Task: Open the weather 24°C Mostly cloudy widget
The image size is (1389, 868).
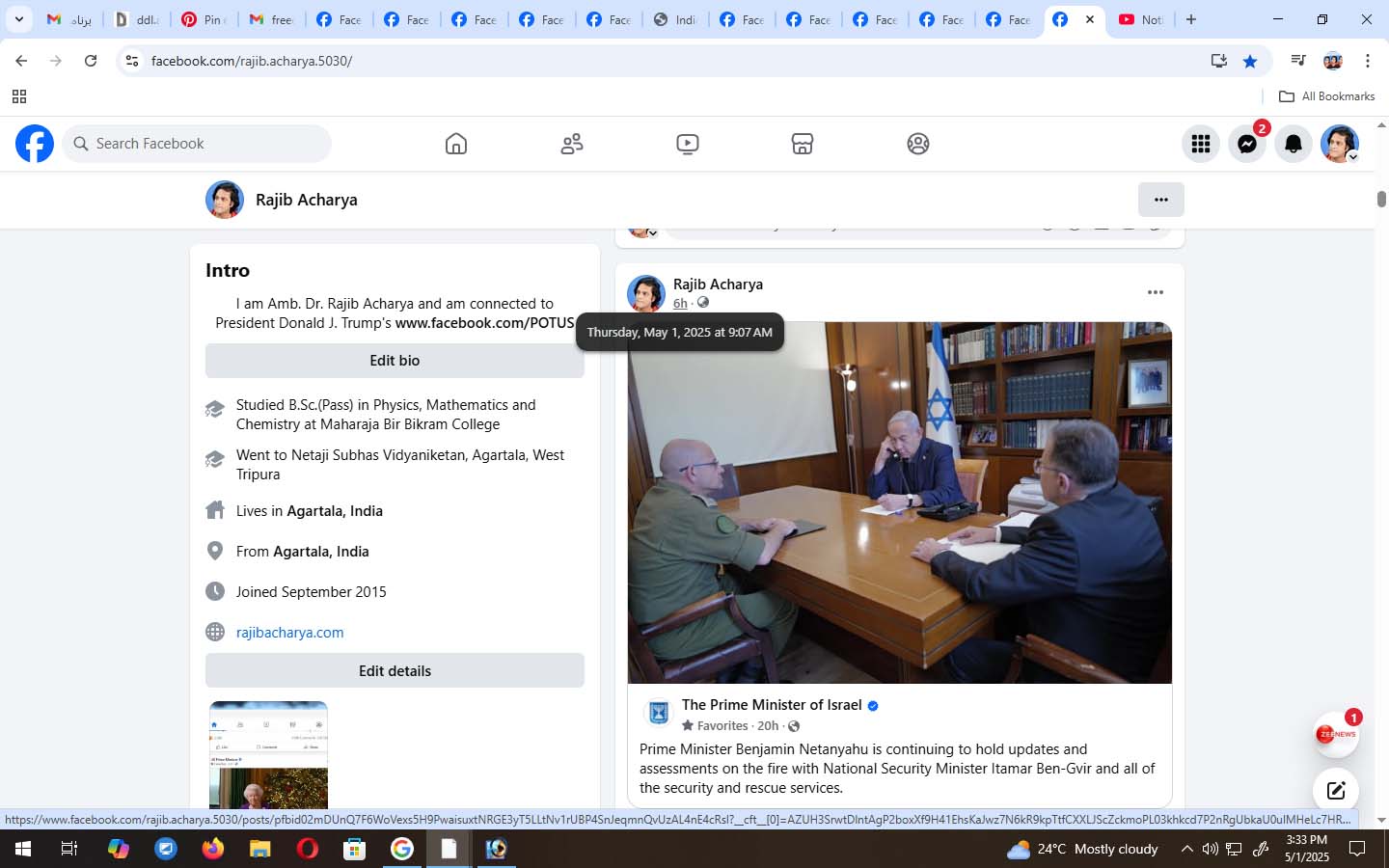Action: click(1082, 849)
